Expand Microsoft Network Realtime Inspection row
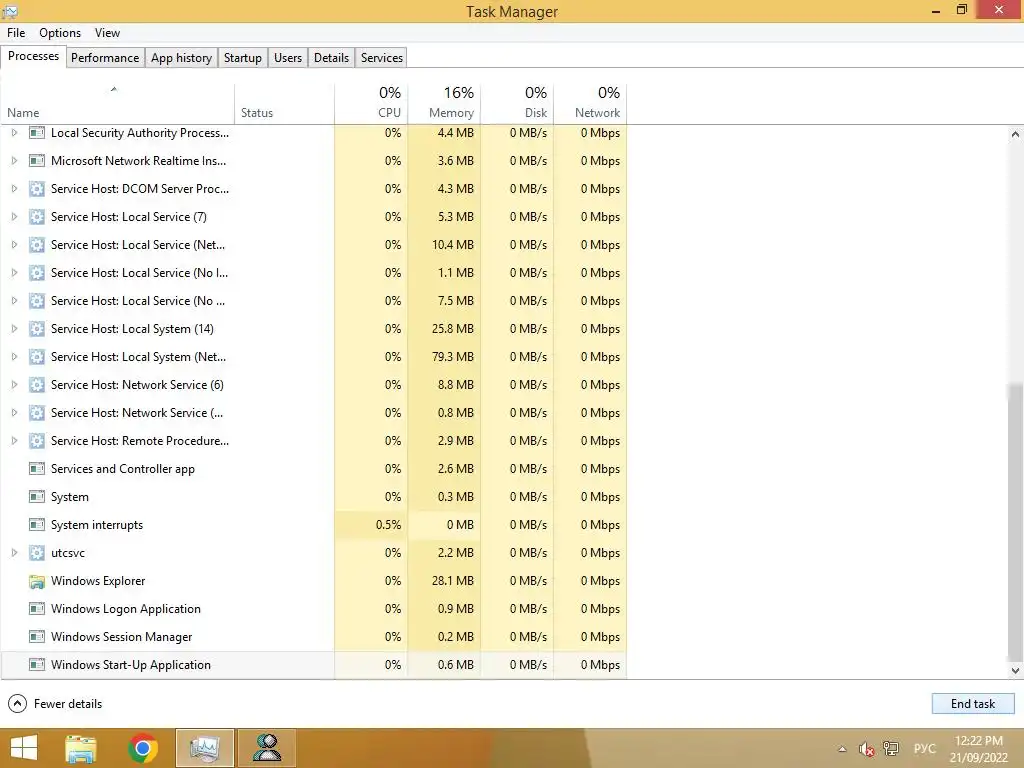This screenshot has height=768, width=1024. coord(14,161)
